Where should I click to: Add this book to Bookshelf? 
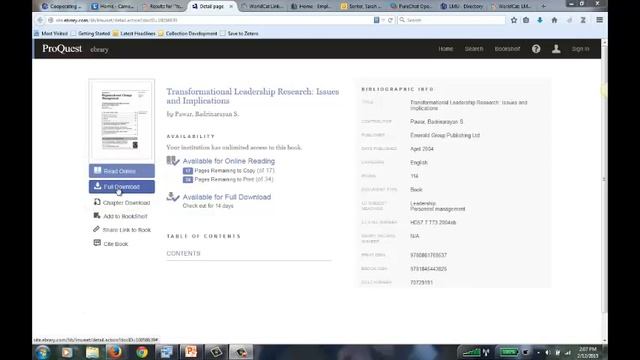pyautogui.click(x=125, y=216)
